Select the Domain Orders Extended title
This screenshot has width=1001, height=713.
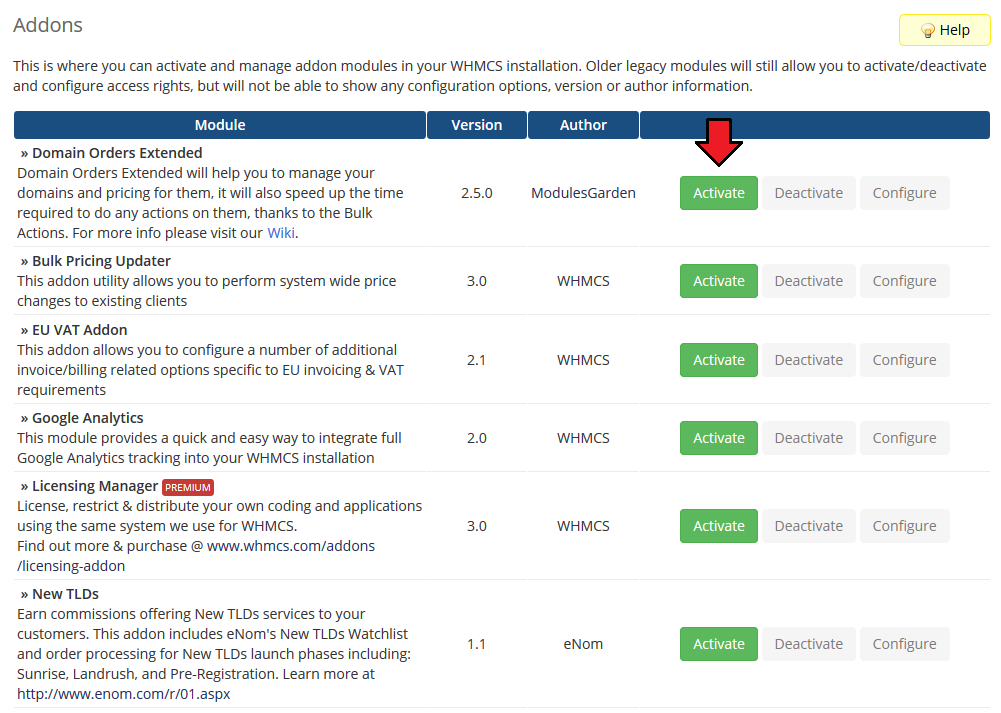(x=117, y=153)
